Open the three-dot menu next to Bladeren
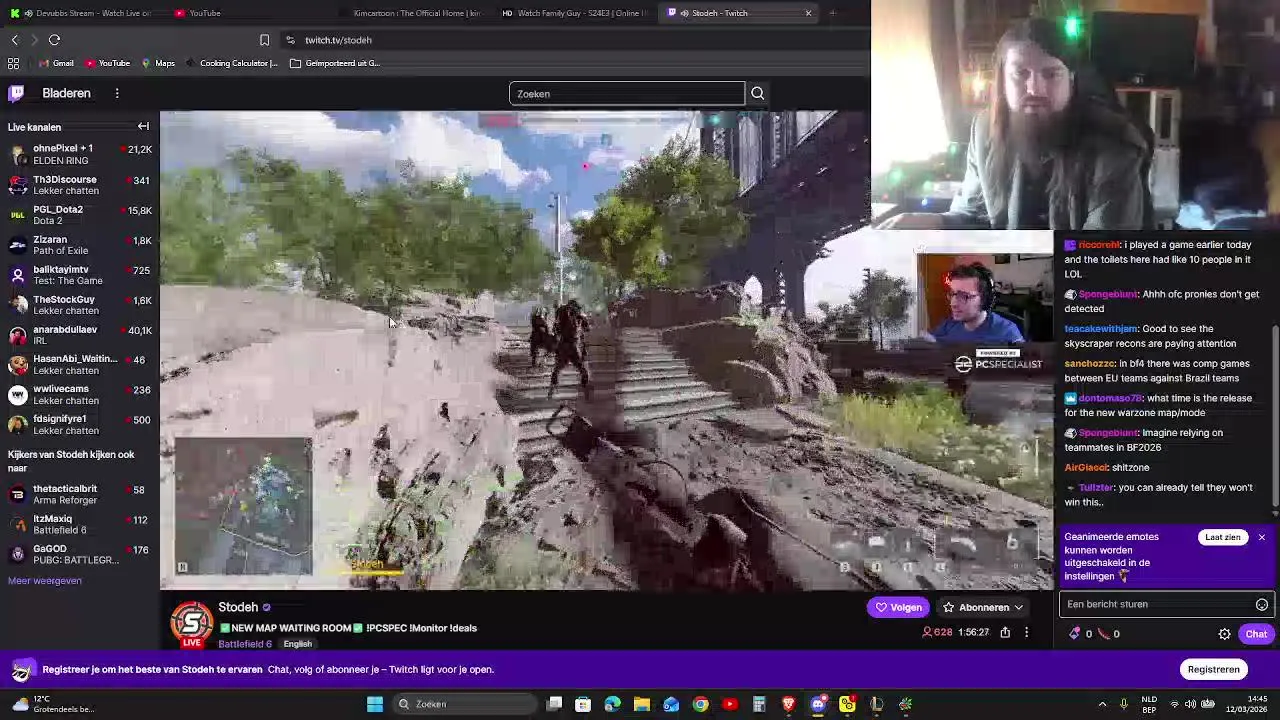 (117, 93)
